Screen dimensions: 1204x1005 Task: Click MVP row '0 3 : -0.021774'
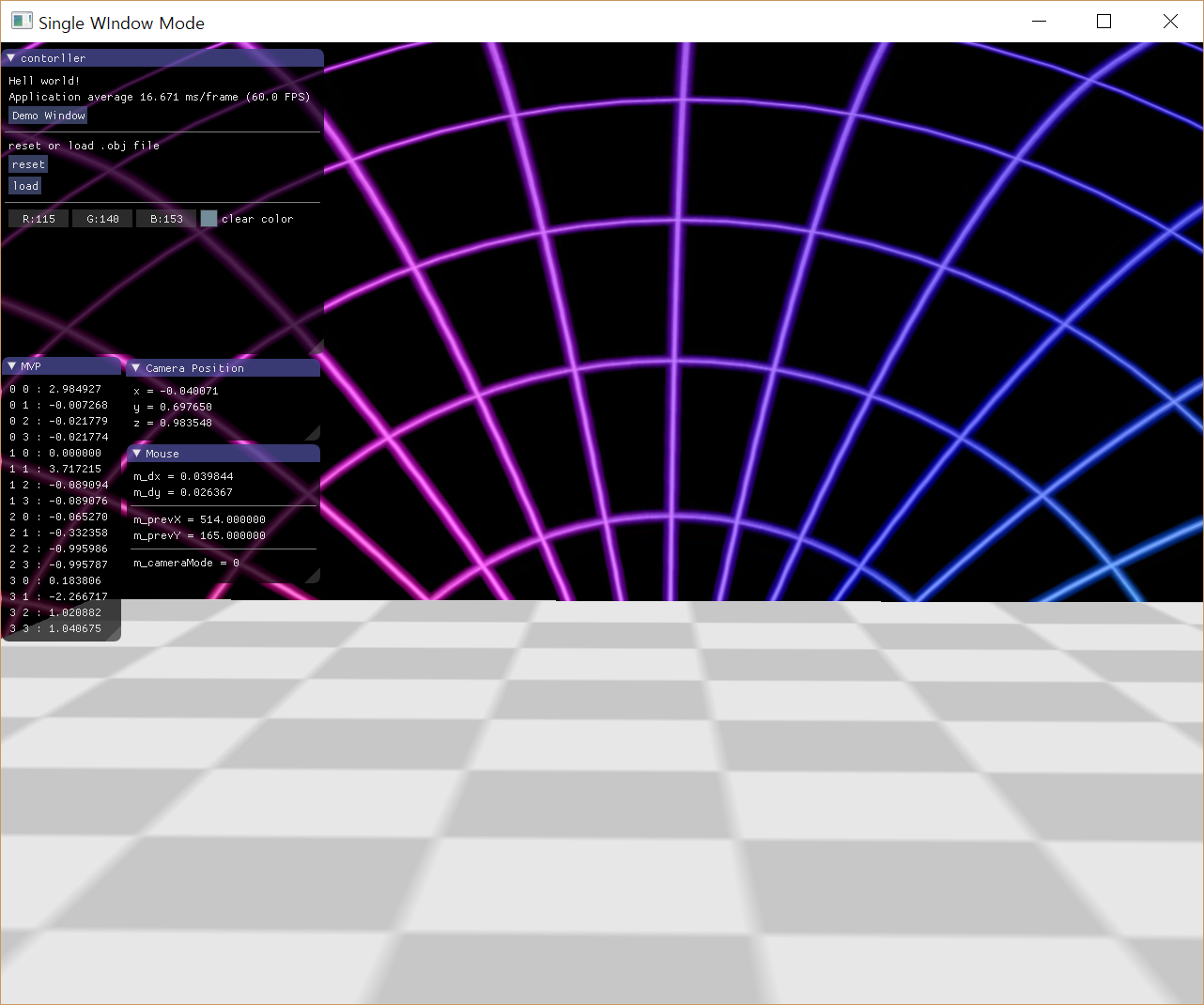(58, 437)
